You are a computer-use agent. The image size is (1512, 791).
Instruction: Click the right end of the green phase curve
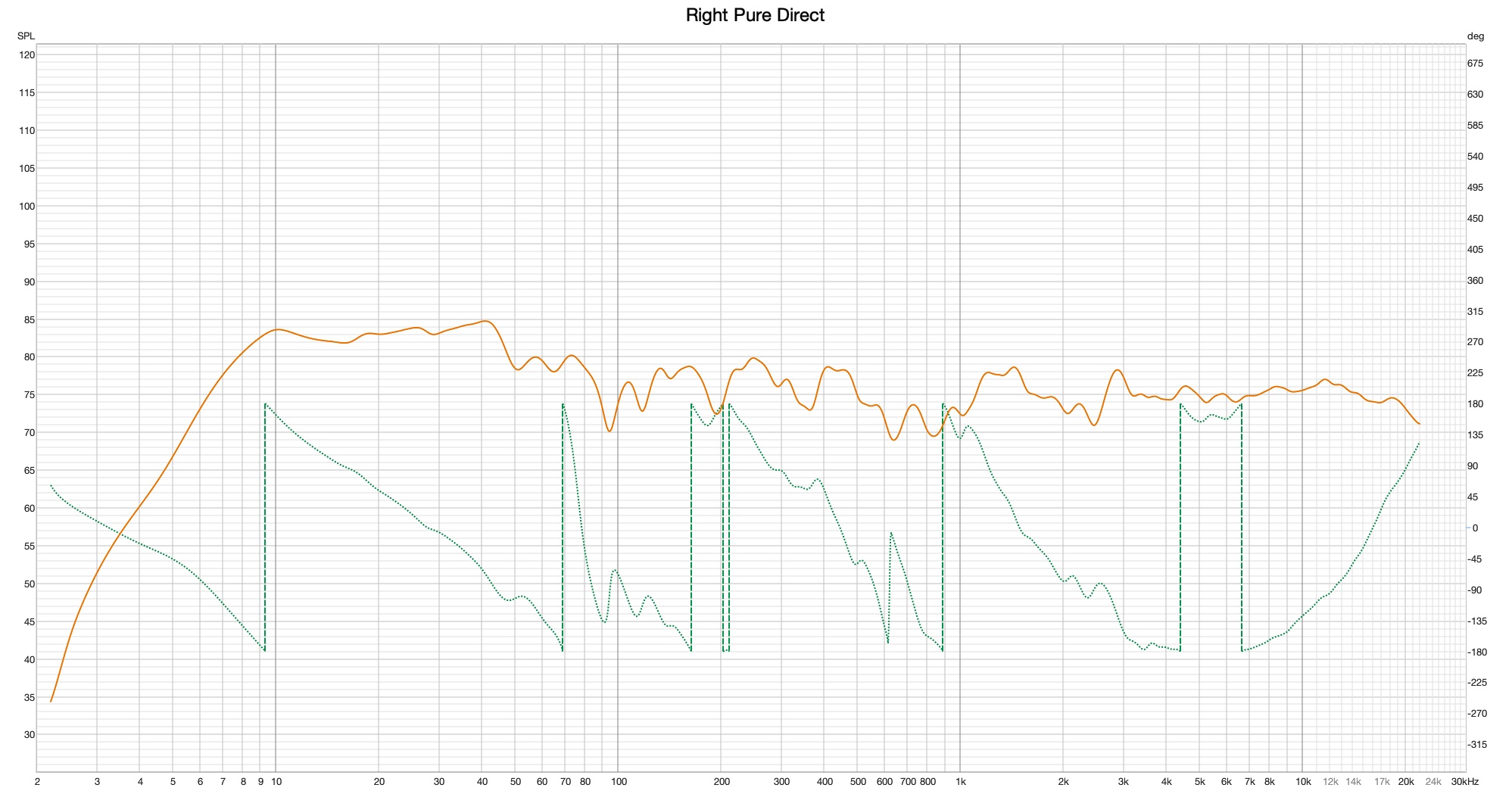tap(1418, 444)
